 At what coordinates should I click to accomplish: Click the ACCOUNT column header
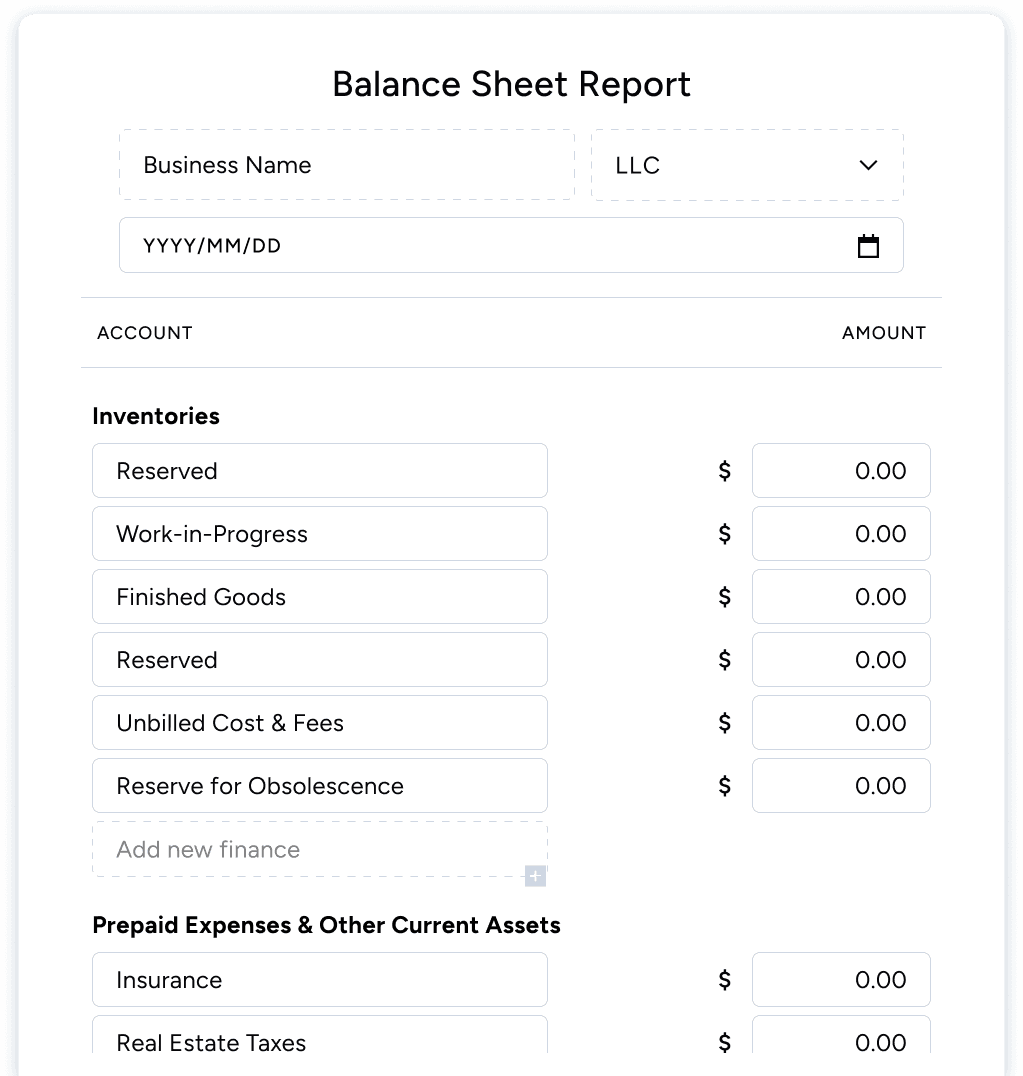(144, 332)
